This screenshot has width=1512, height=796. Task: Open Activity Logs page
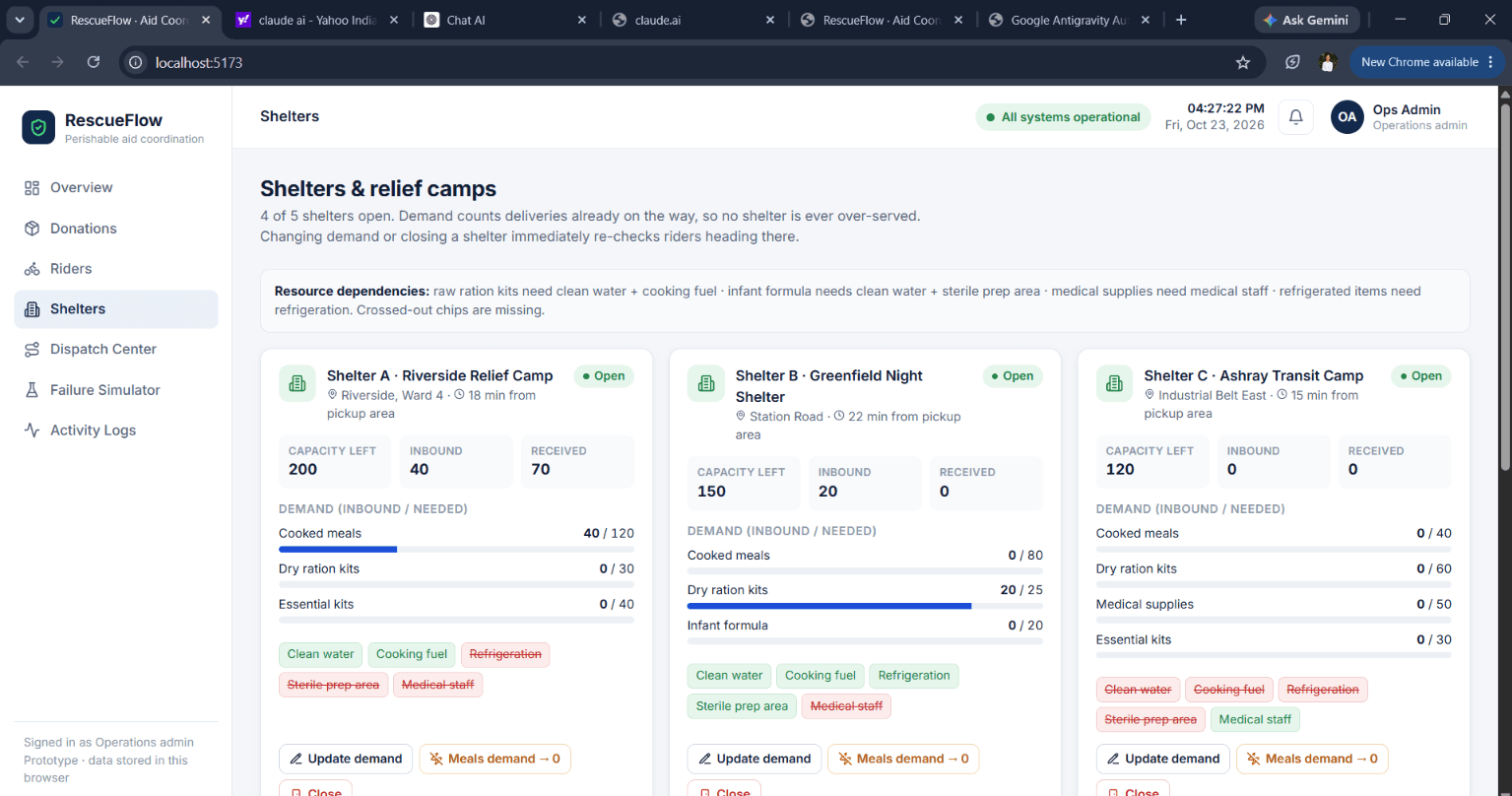[x=116, y=430]
